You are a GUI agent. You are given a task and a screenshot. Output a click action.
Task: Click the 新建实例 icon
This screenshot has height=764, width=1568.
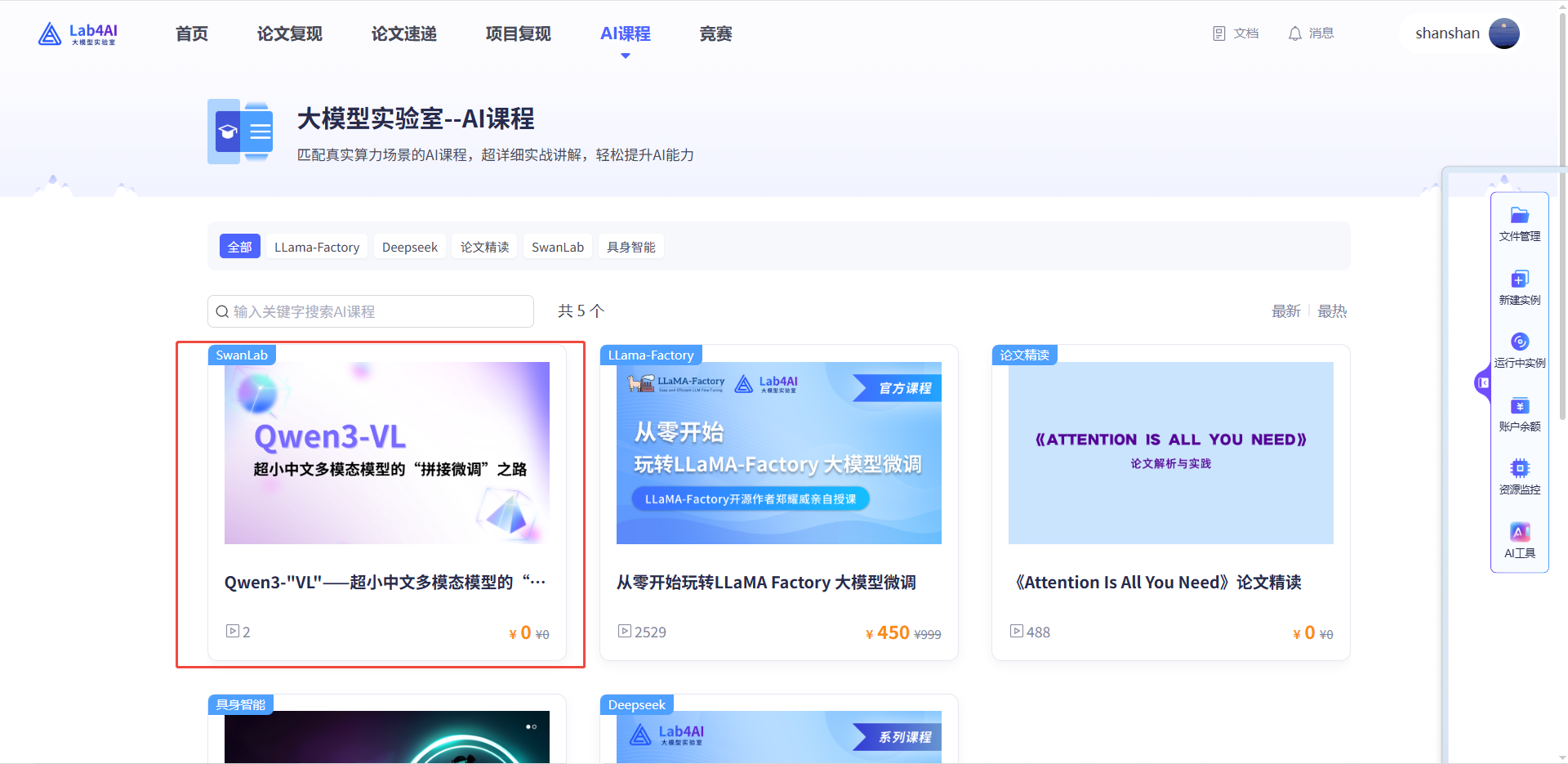[x=1519, y=279]
